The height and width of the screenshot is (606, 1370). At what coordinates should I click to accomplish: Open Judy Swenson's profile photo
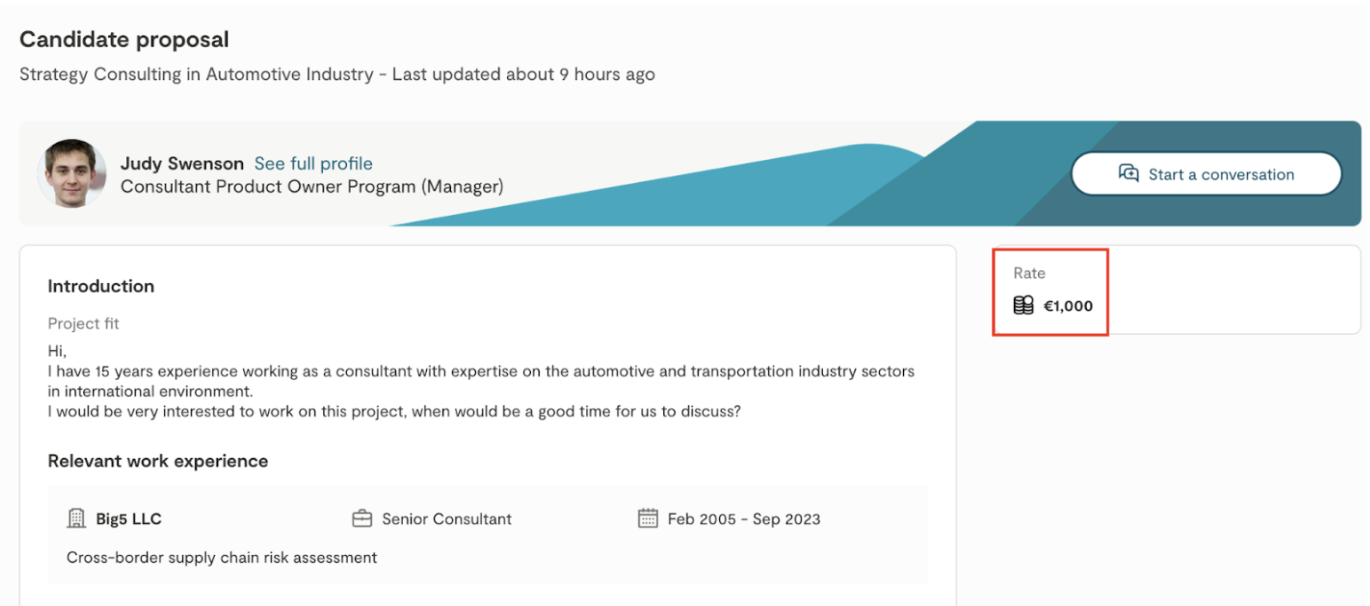72,173
